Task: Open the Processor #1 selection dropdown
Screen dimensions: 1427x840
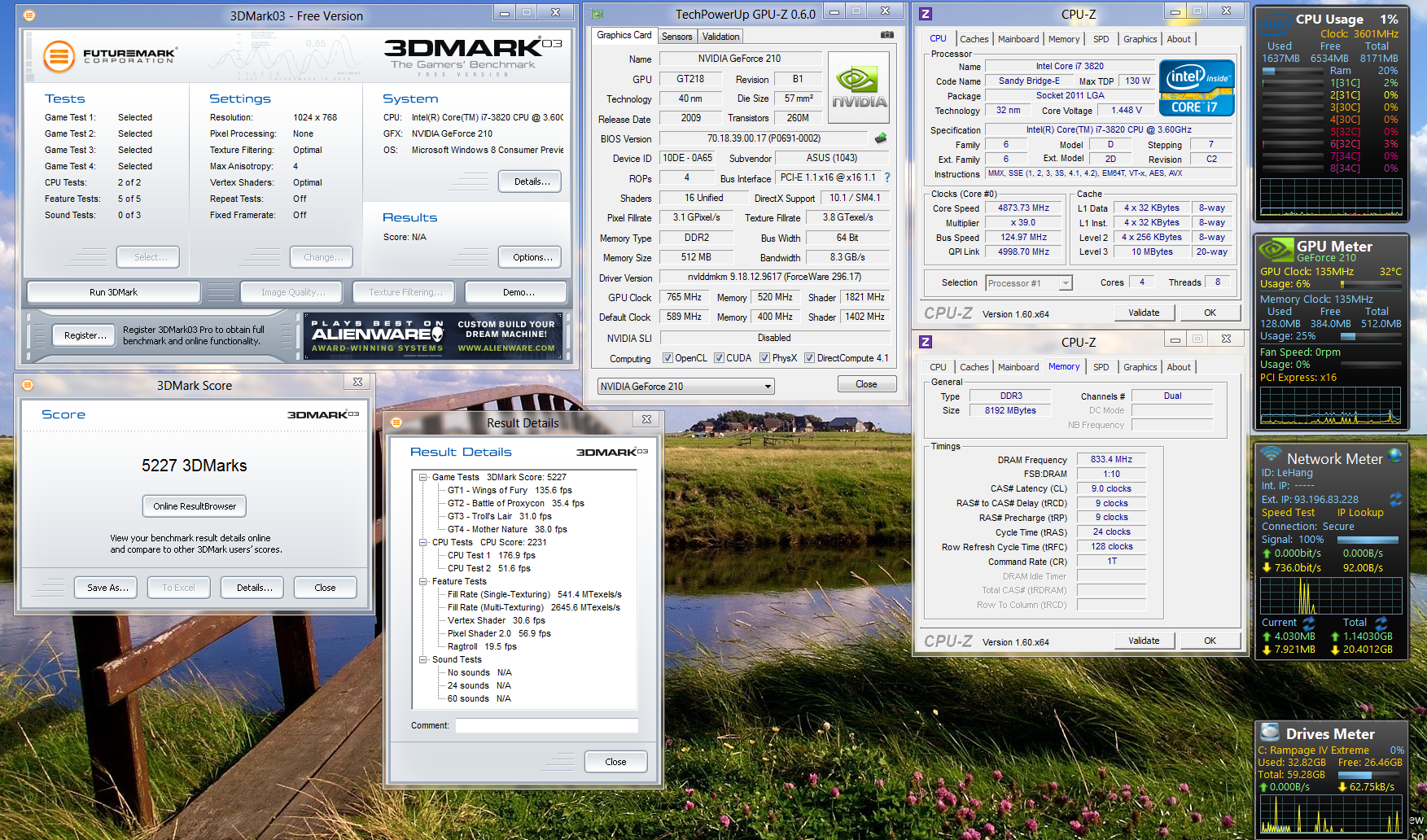Action: tap(1029, 283)
